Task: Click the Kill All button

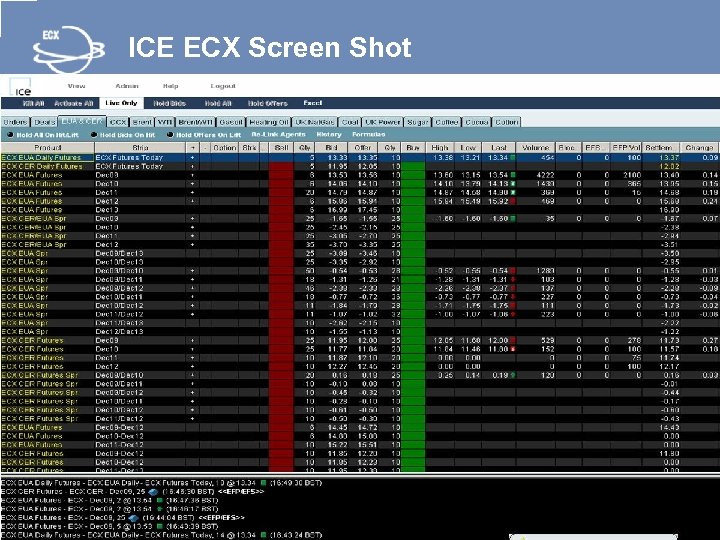Action: [x=34, y=103]
